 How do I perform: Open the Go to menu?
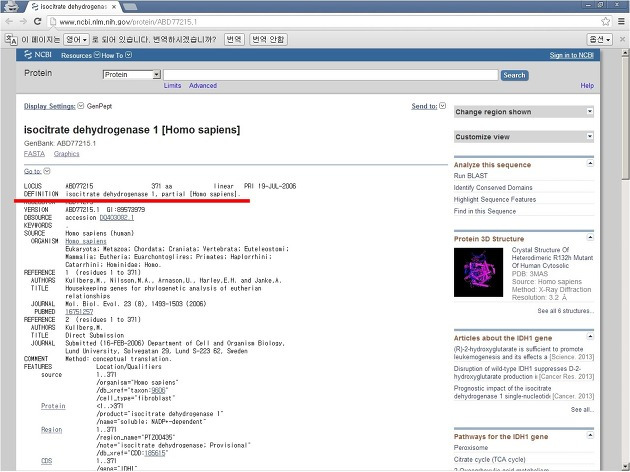37,172
